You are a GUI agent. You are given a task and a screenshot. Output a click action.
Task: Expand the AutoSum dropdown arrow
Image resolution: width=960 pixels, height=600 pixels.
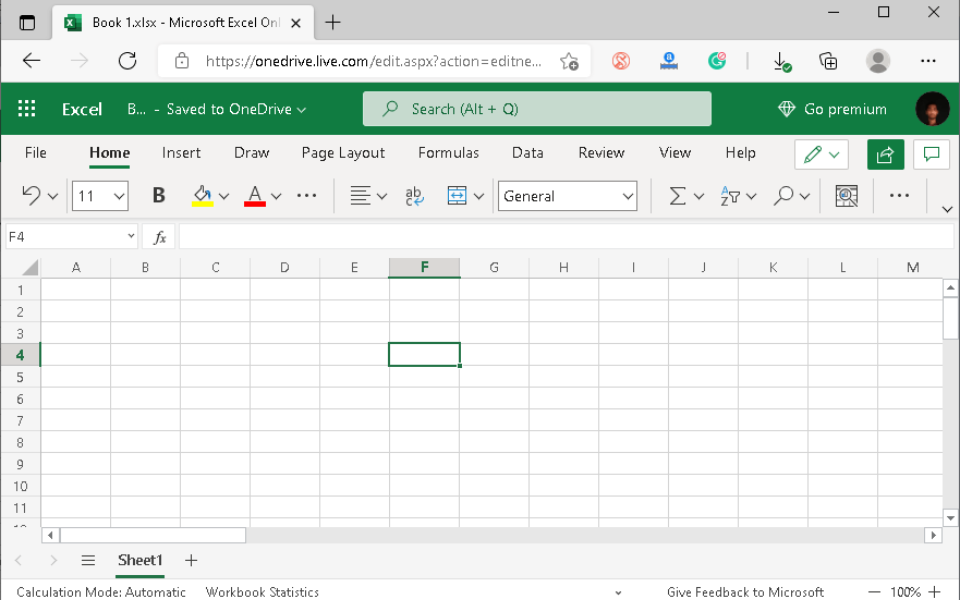[x=699, y=197]
